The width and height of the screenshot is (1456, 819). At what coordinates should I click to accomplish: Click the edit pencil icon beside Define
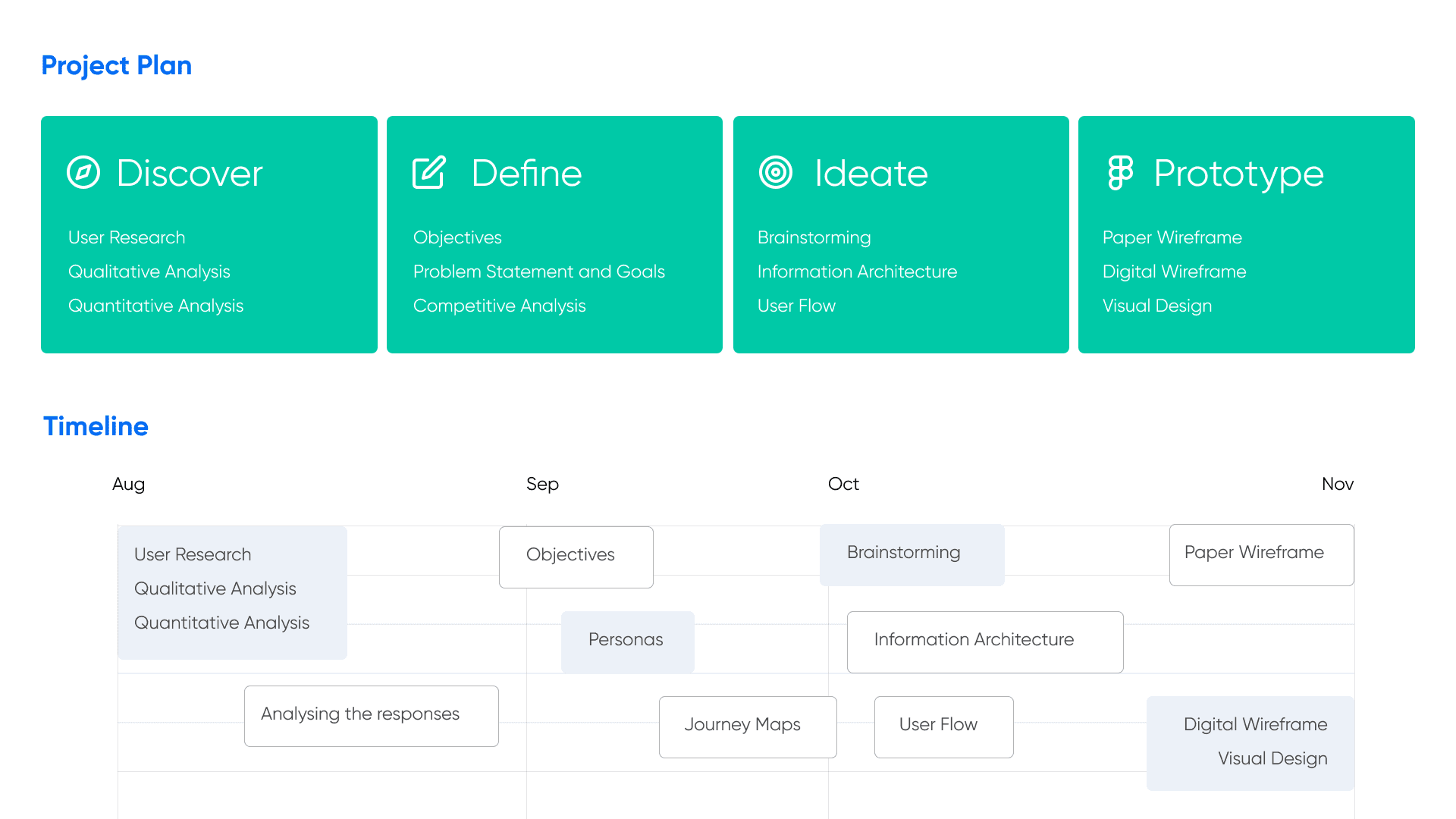429,173
